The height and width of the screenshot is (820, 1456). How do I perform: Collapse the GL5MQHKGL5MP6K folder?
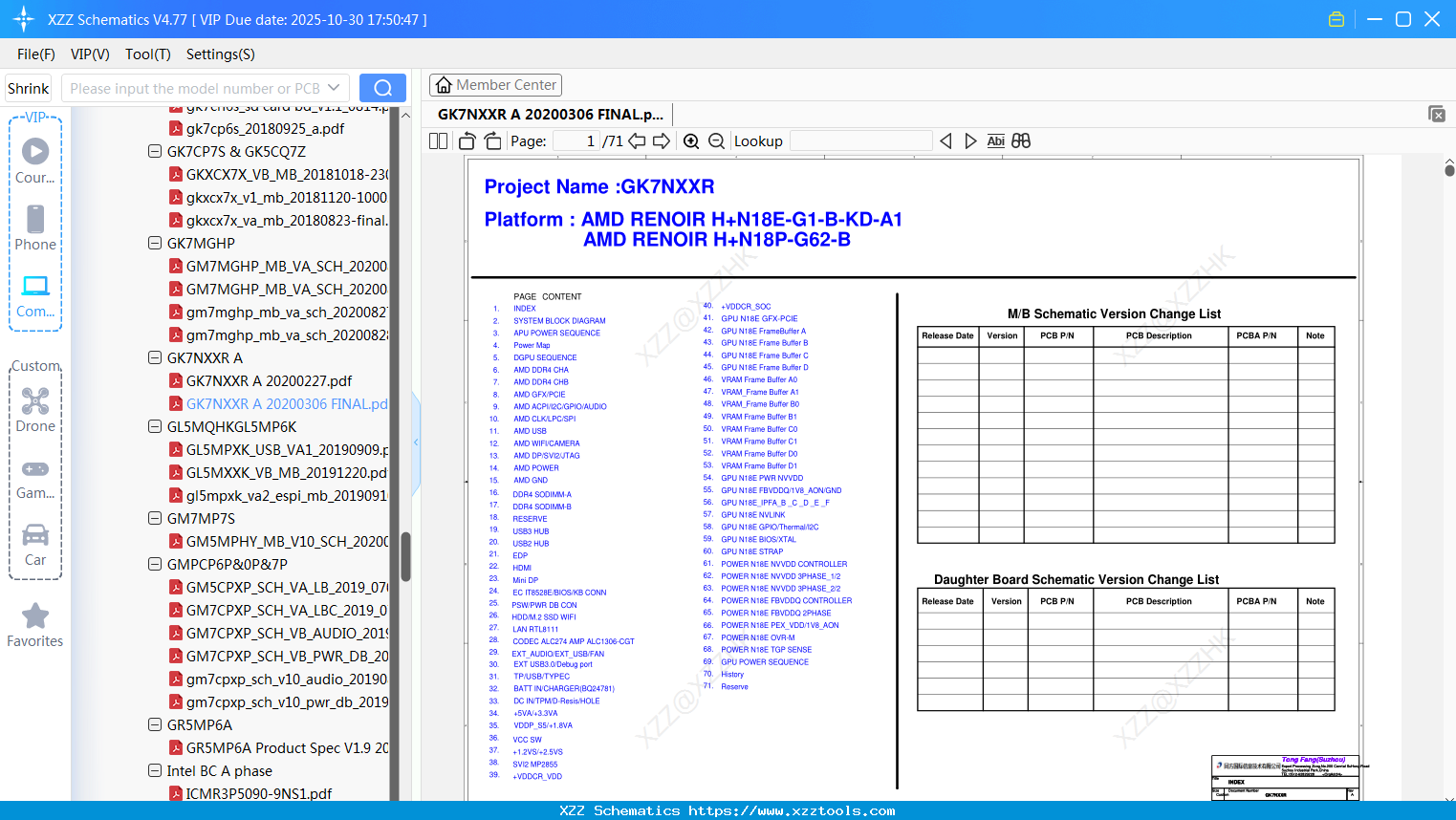click(x=155, y=426)
